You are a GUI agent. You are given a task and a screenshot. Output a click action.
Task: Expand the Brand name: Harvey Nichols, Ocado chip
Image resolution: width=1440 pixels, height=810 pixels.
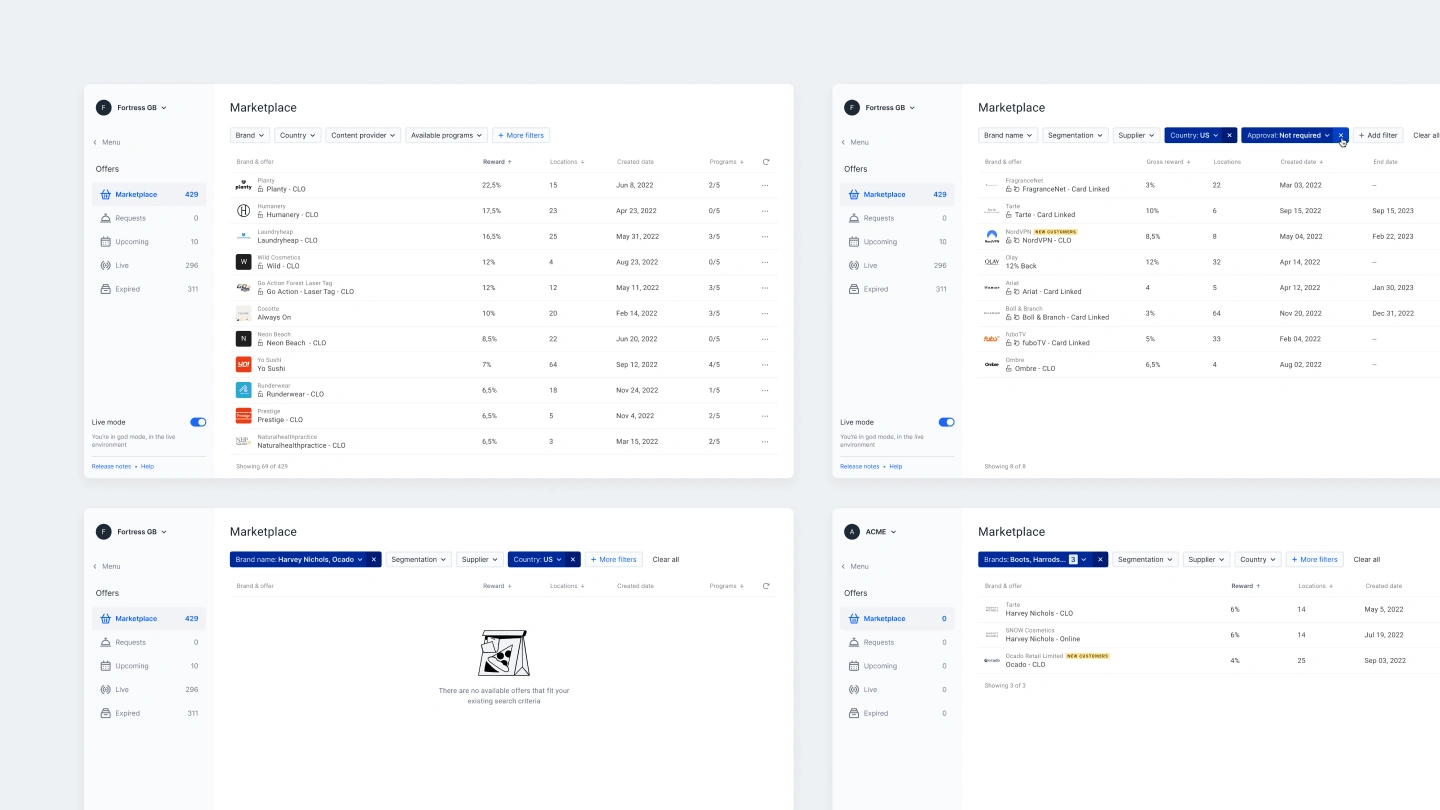298,560
